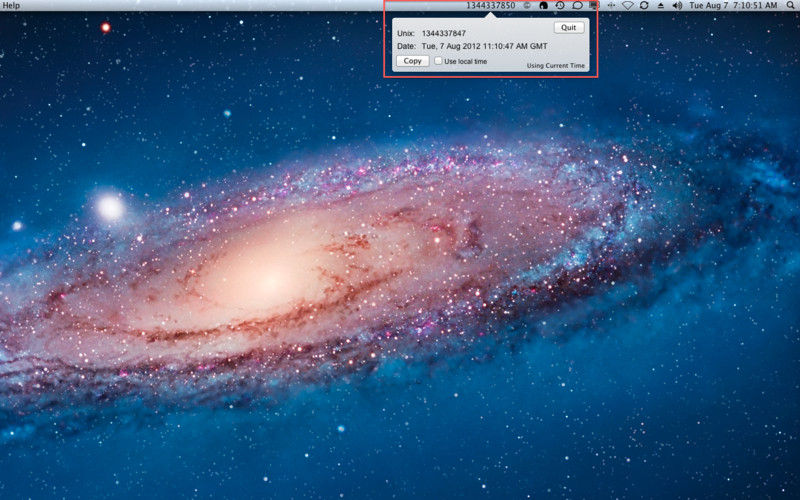Click the four-way arrows menu bar icon
The width and height of the screenshot is (800, 500).
coord(611,5)
